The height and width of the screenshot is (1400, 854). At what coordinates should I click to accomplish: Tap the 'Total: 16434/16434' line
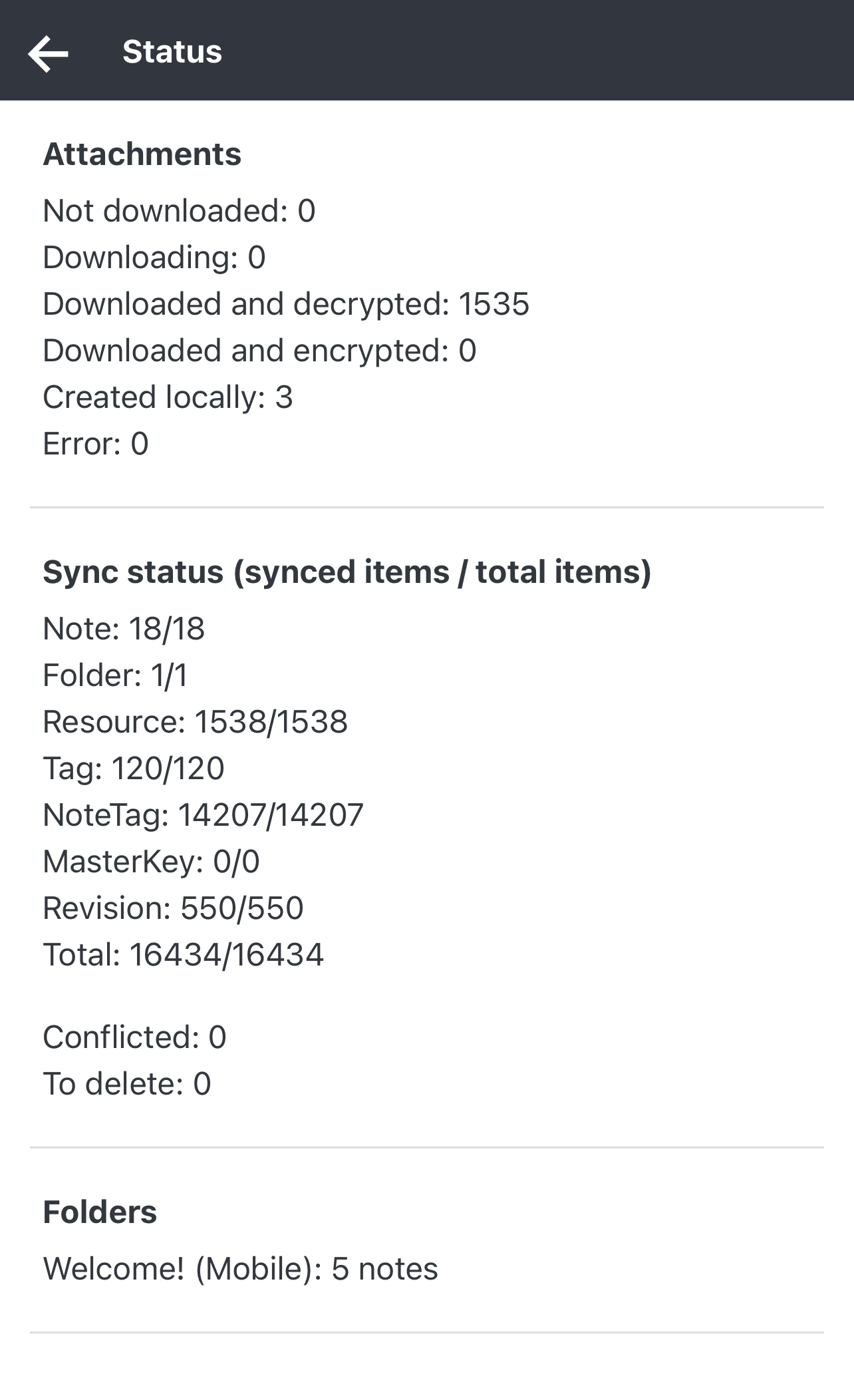coord(183,955)
